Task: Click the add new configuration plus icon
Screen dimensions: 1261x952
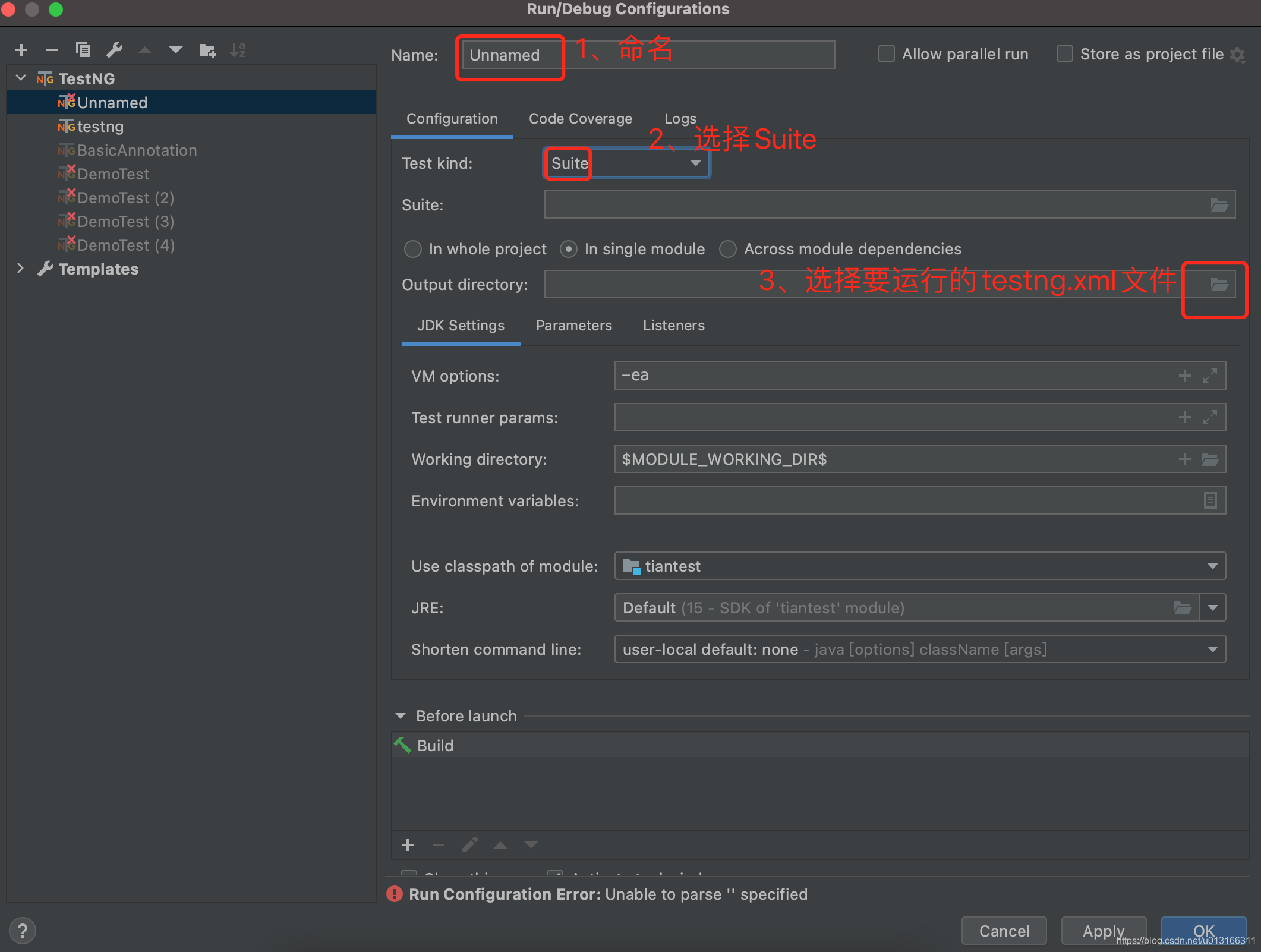Action: [x=21, y=50]
